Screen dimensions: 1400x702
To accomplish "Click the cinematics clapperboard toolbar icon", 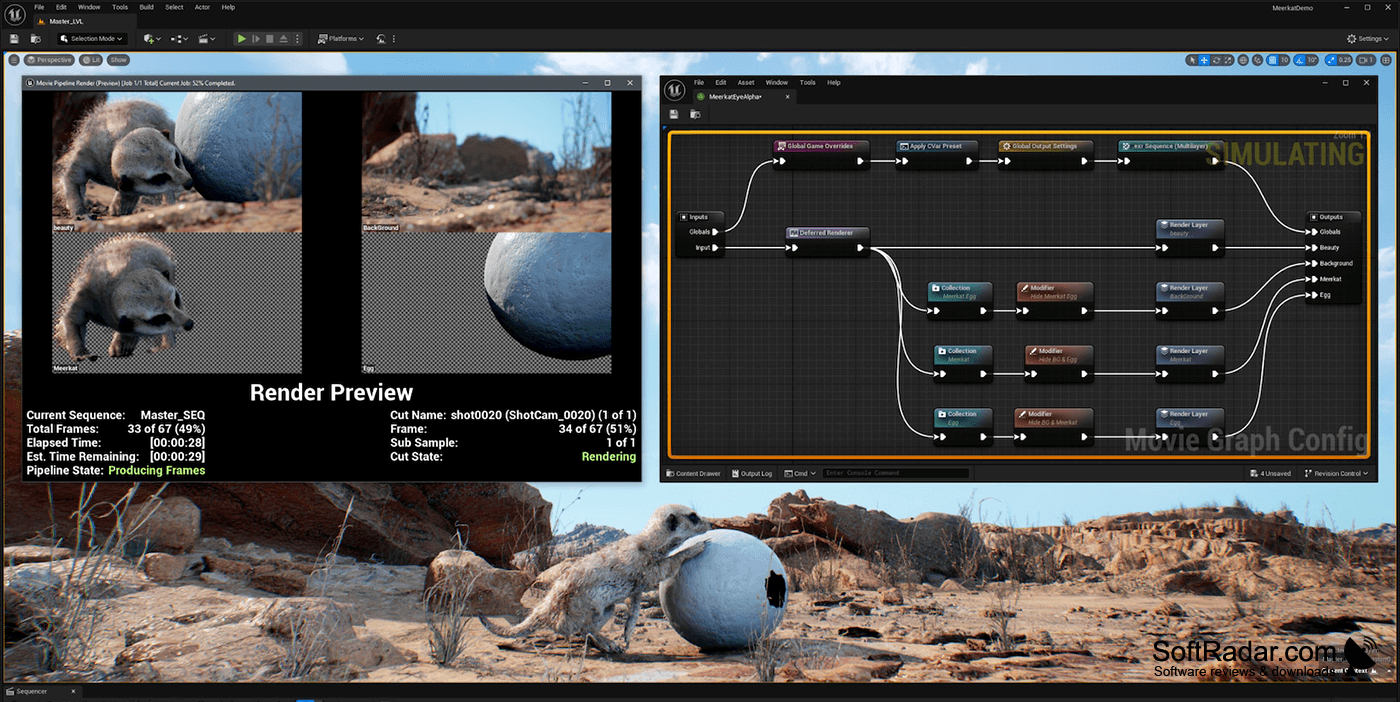I will pos(205,38).
